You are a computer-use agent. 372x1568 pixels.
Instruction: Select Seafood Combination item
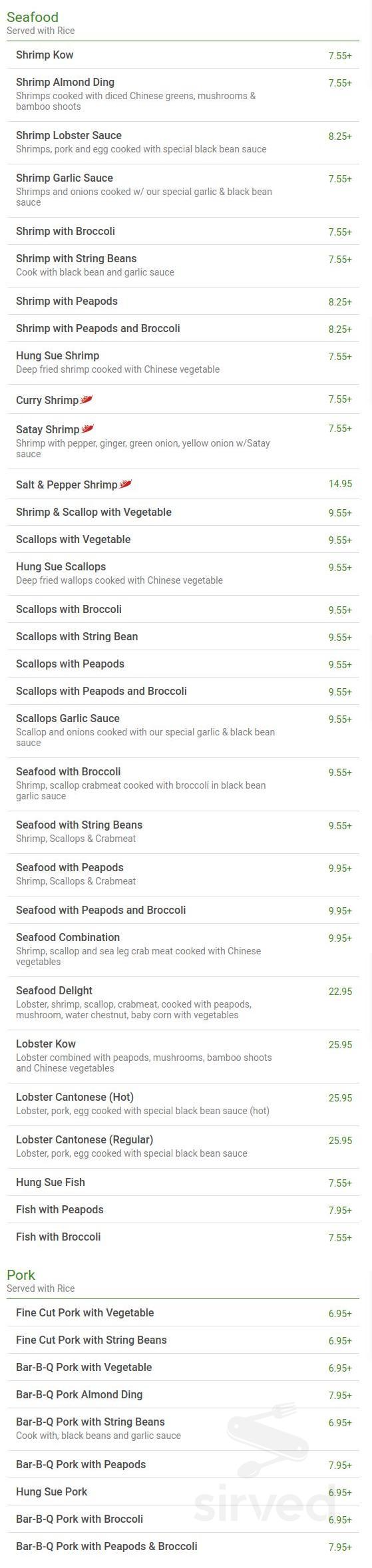pos(183,950)
